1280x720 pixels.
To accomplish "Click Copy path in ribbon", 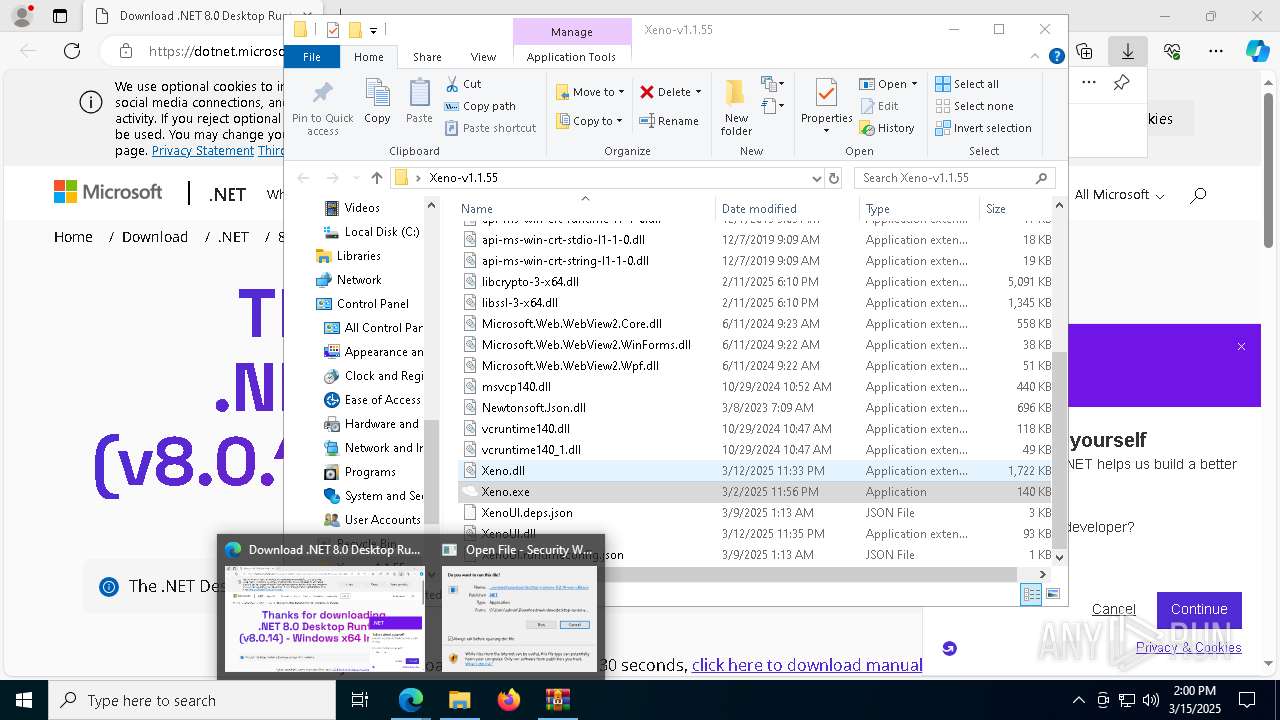I will coord(480,106).
